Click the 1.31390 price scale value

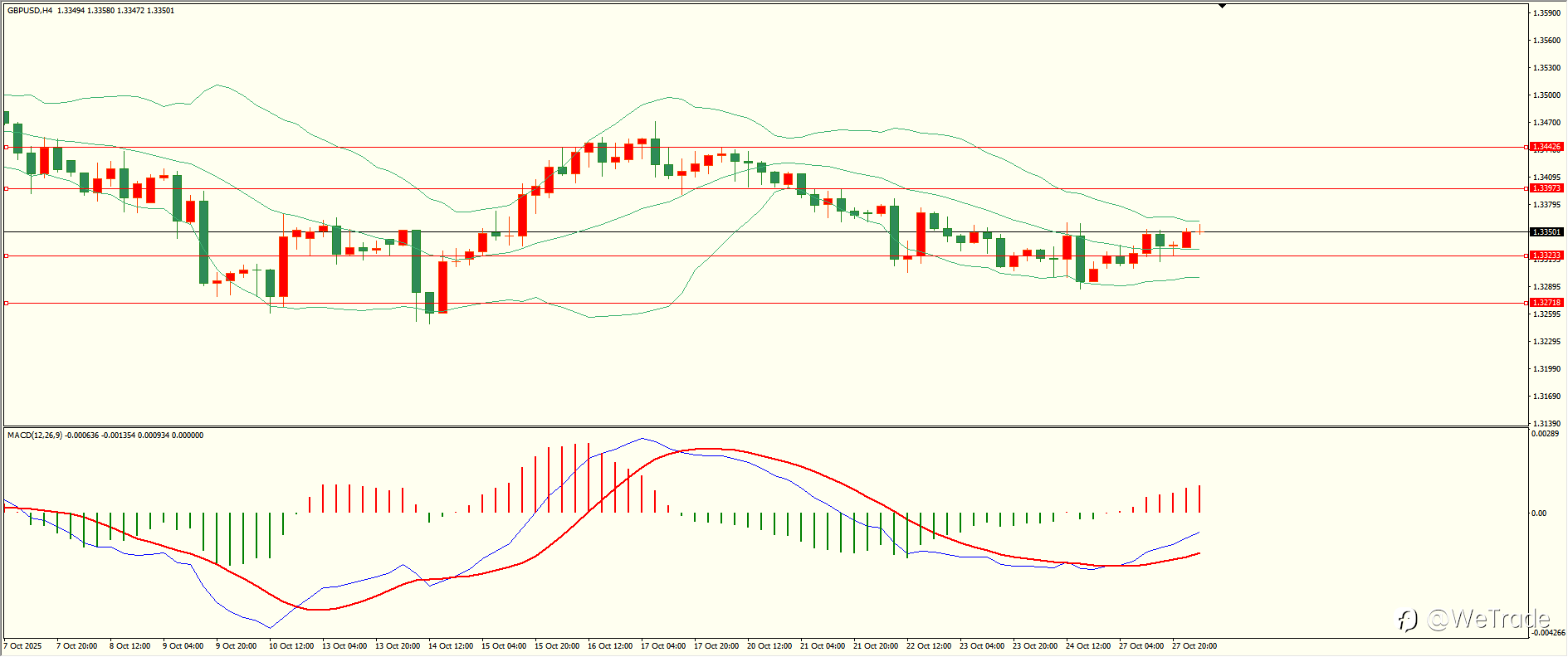click(1546, 424)
